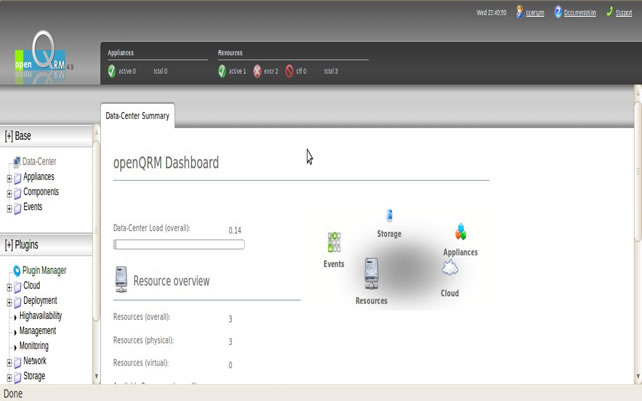Expand the Cloud plugin node
The height and width of the screenshot is (401, 642).
pos(9,288)
